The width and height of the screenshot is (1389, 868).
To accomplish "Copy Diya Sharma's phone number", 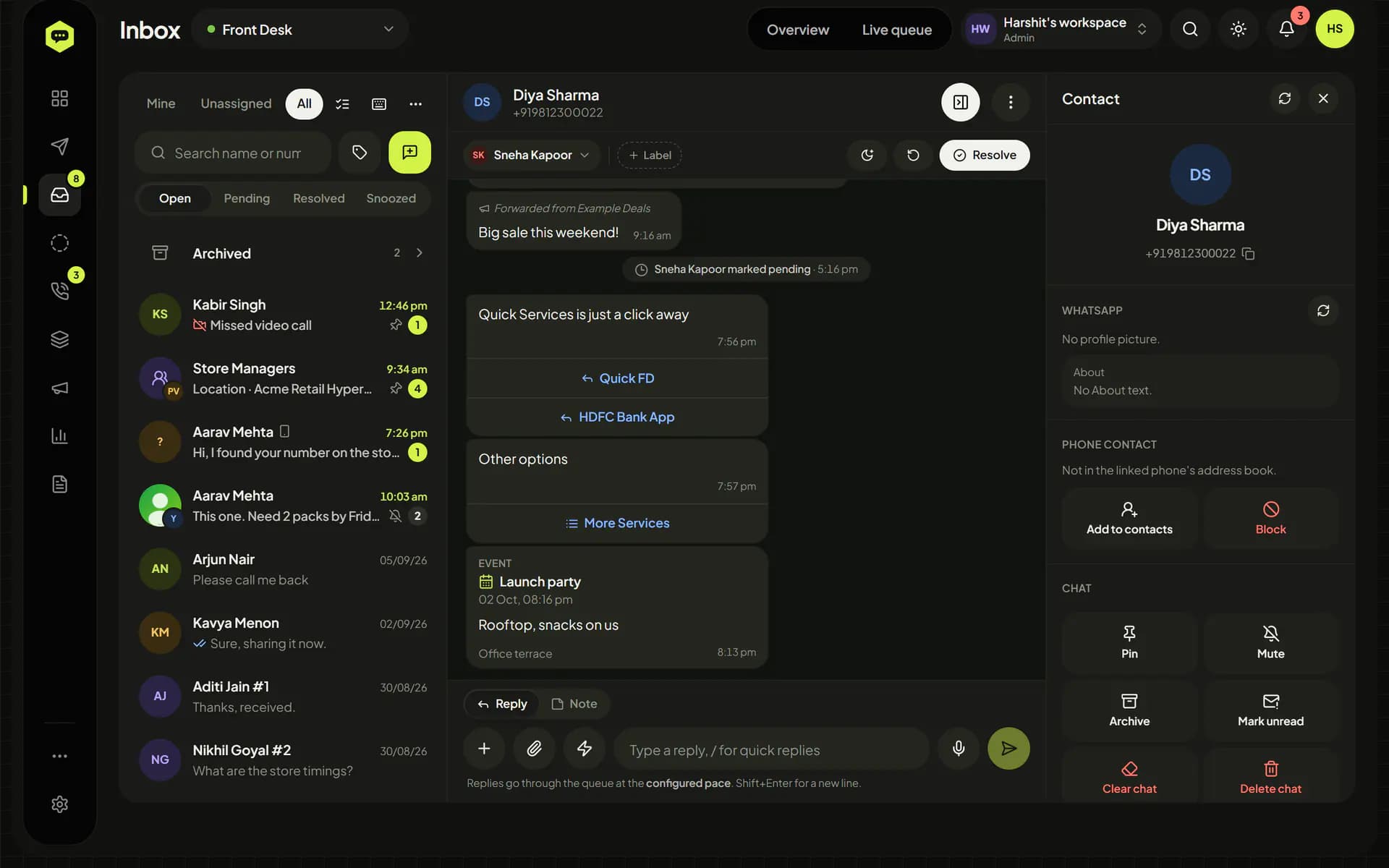I will click(x=1248, y=253).
